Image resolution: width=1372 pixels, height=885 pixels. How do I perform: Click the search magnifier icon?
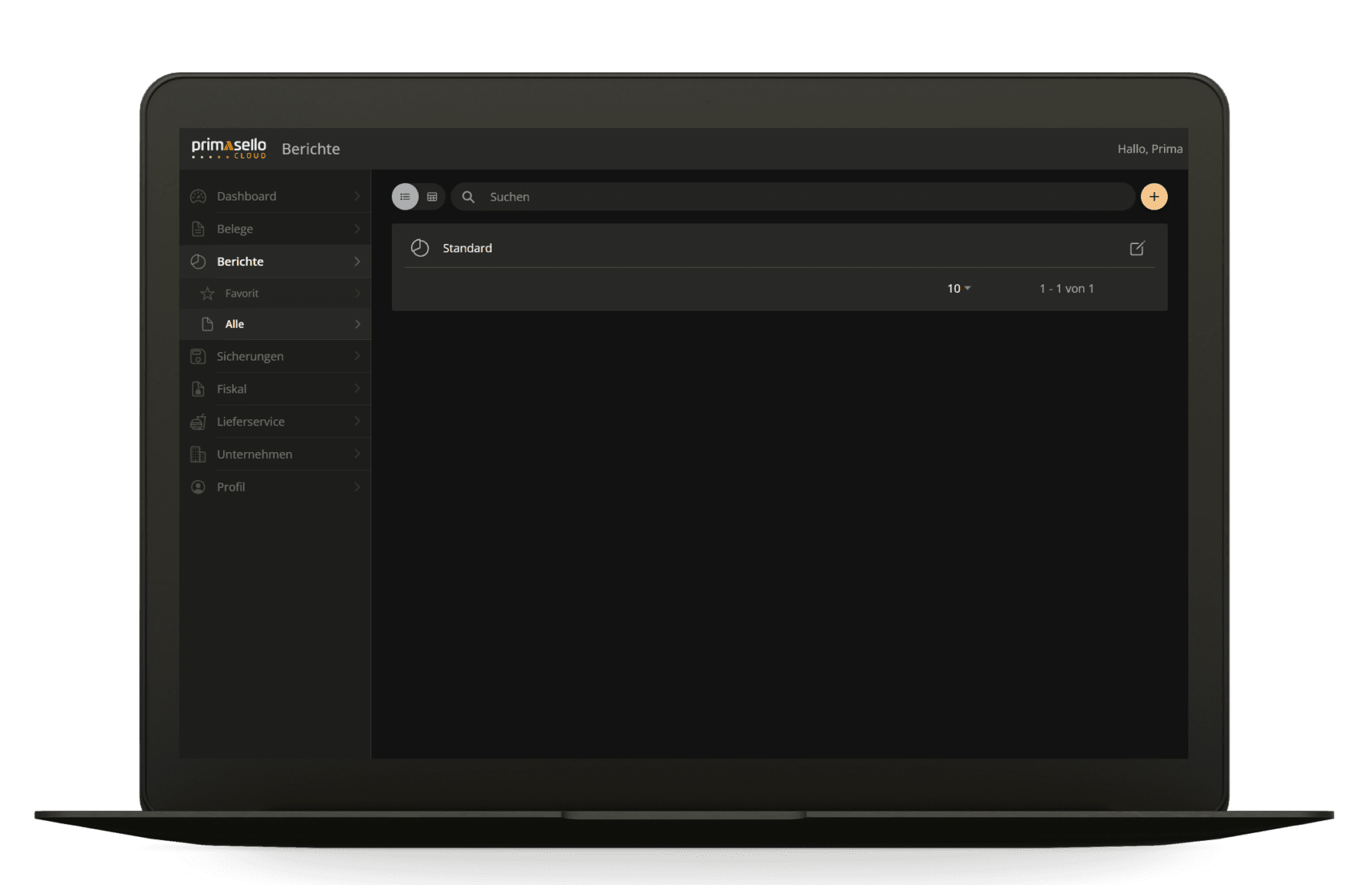468,197
